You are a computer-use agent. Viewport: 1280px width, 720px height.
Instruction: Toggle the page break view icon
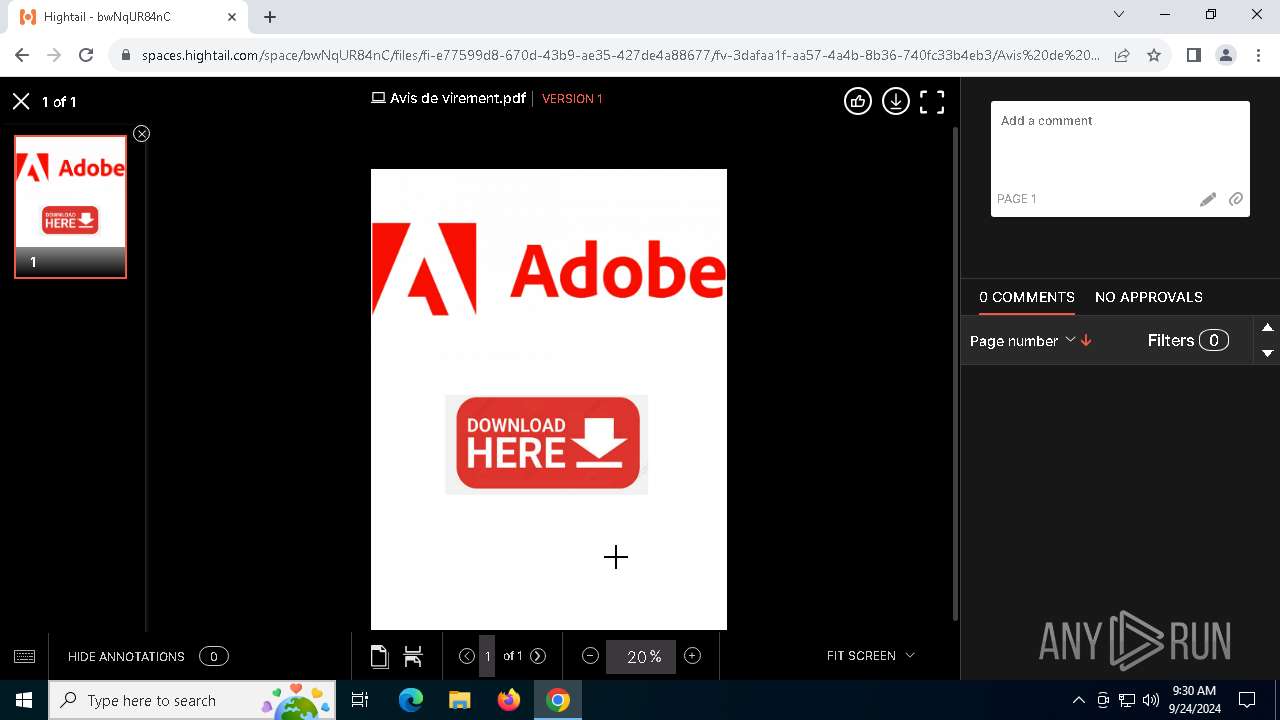pos(413,656)
